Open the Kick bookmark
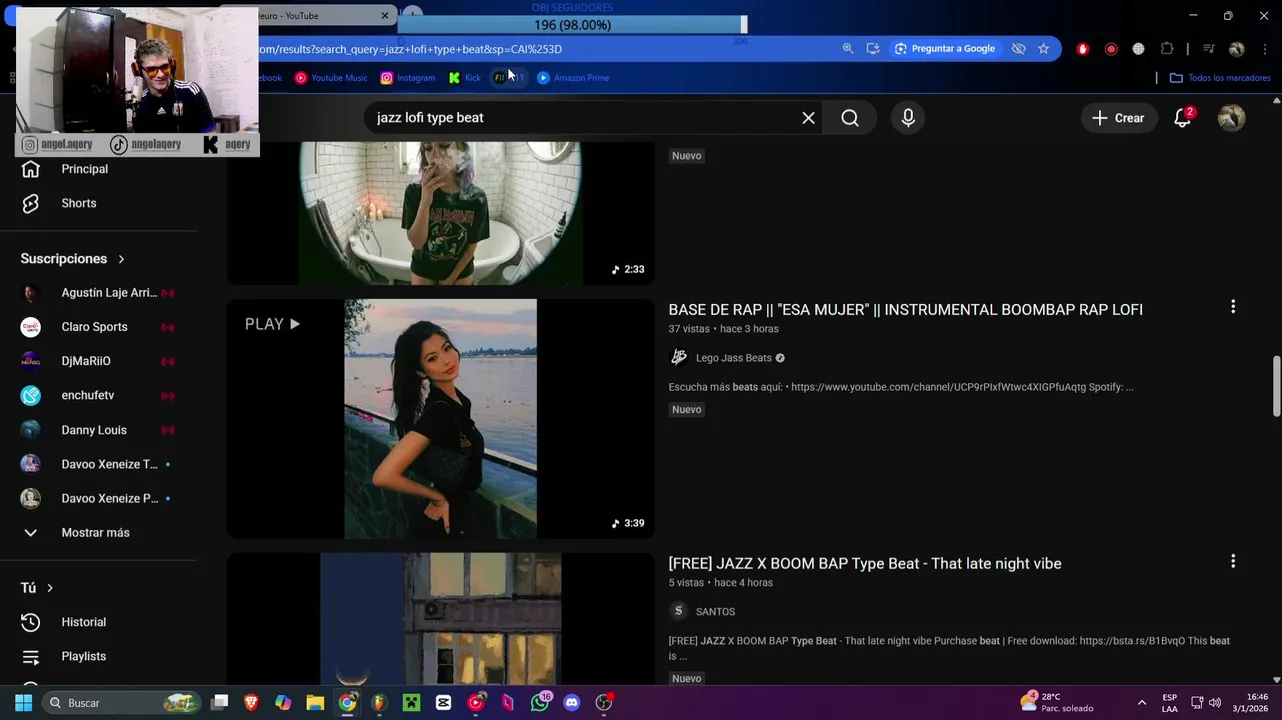 465,78
